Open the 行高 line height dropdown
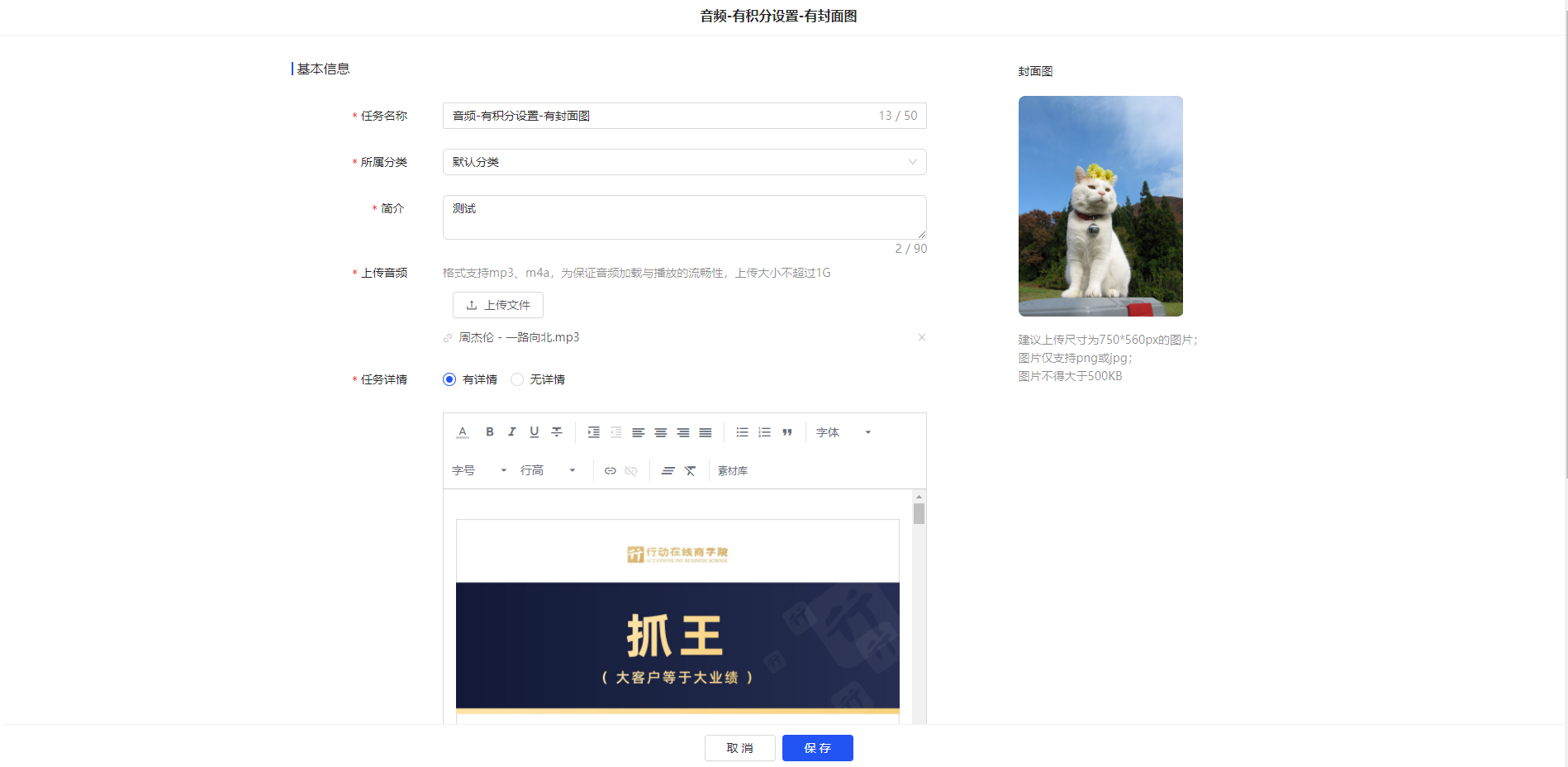The image size is (1568, 767). 548,470
